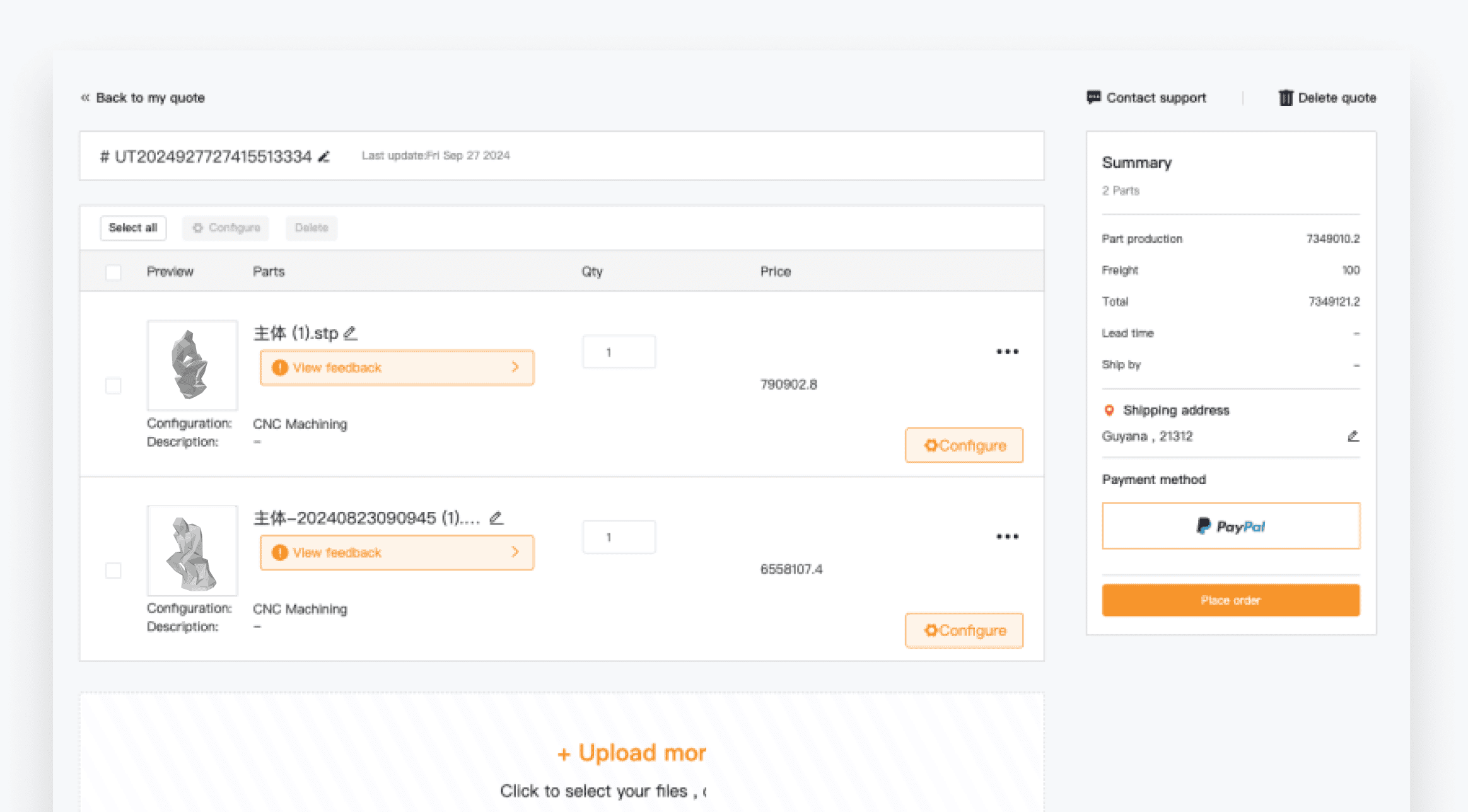The image size is (1468, 812).
Task: Open the 主体-20240823090945 preview thumbnail
Action: tap(192, 550)
